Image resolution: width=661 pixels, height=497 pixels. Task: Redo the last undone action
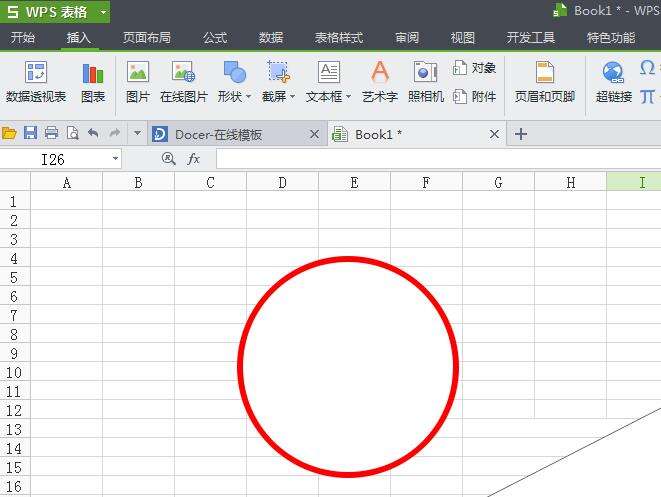coord(114,133)
